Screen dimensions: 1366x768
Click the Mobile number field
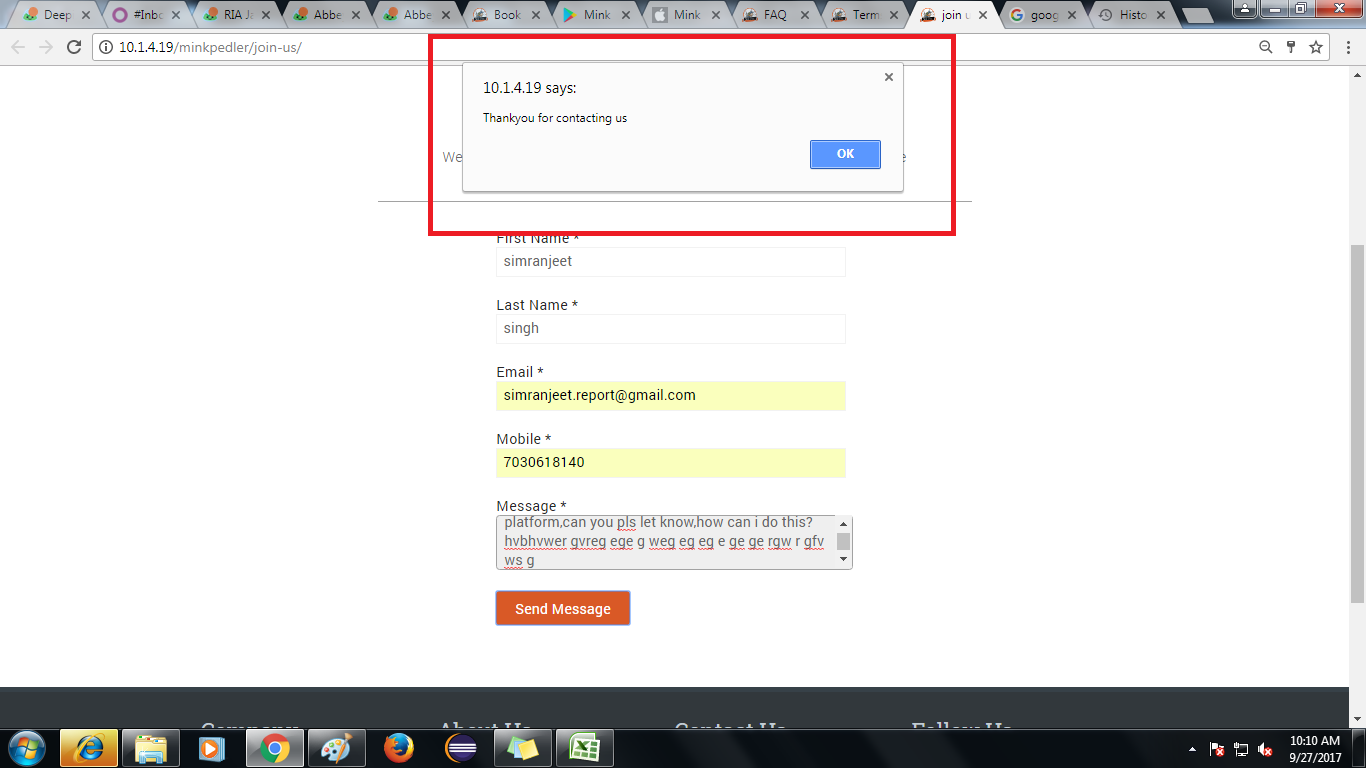[x=671, y=462]
